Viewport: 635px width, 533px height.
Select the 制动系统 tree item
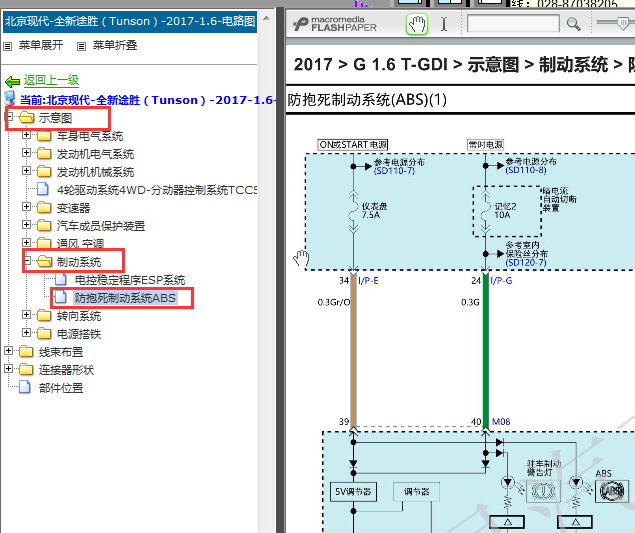click(x=79, y=262)
